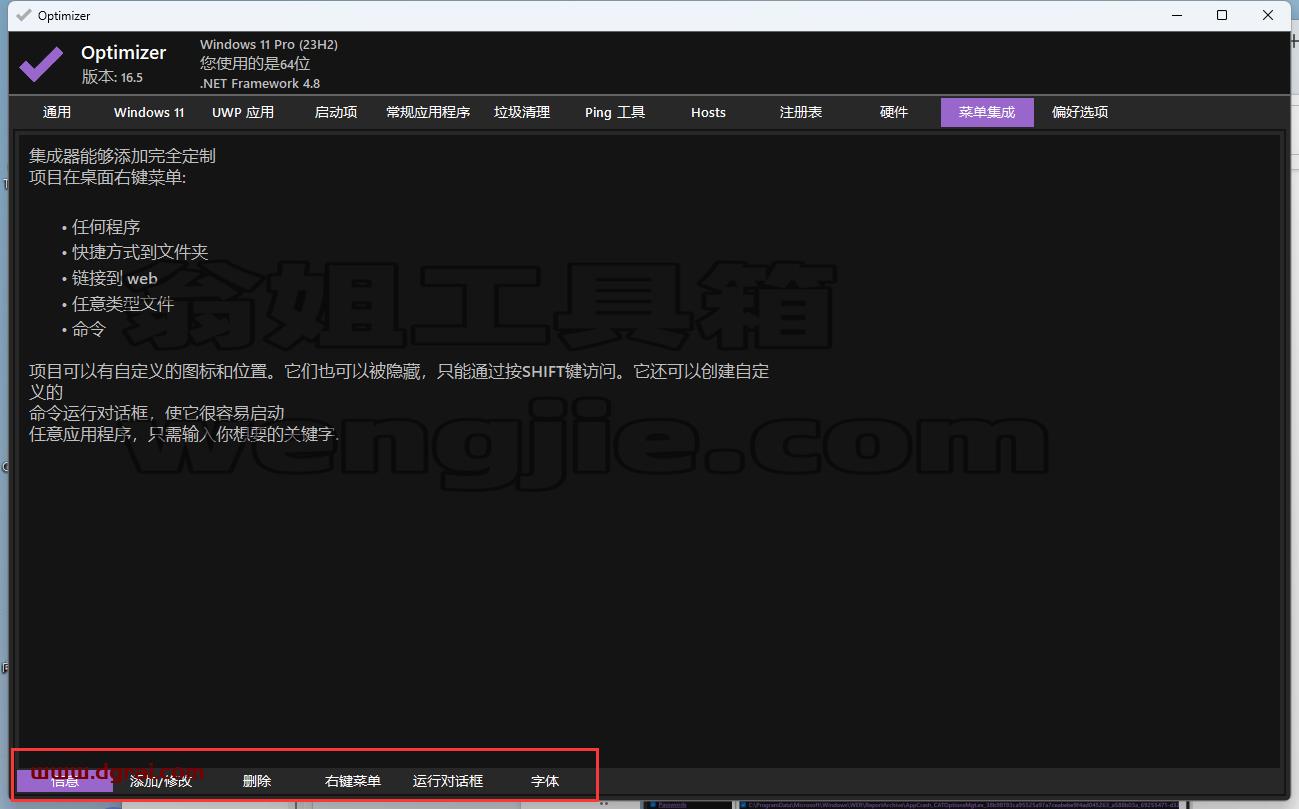Select the 常规应用程序 tab

pyautogui.click(x=428, y=112)
